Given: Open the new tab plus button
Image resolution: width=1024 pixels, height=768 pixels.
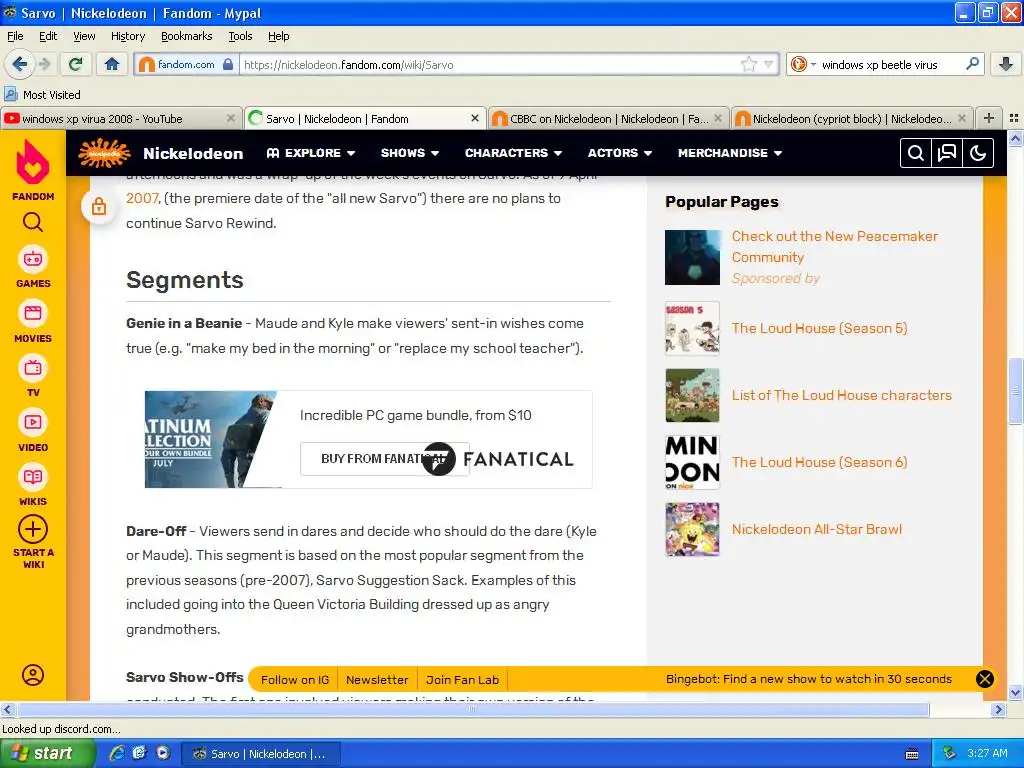Looking at the screenshot, I should 989,118.
